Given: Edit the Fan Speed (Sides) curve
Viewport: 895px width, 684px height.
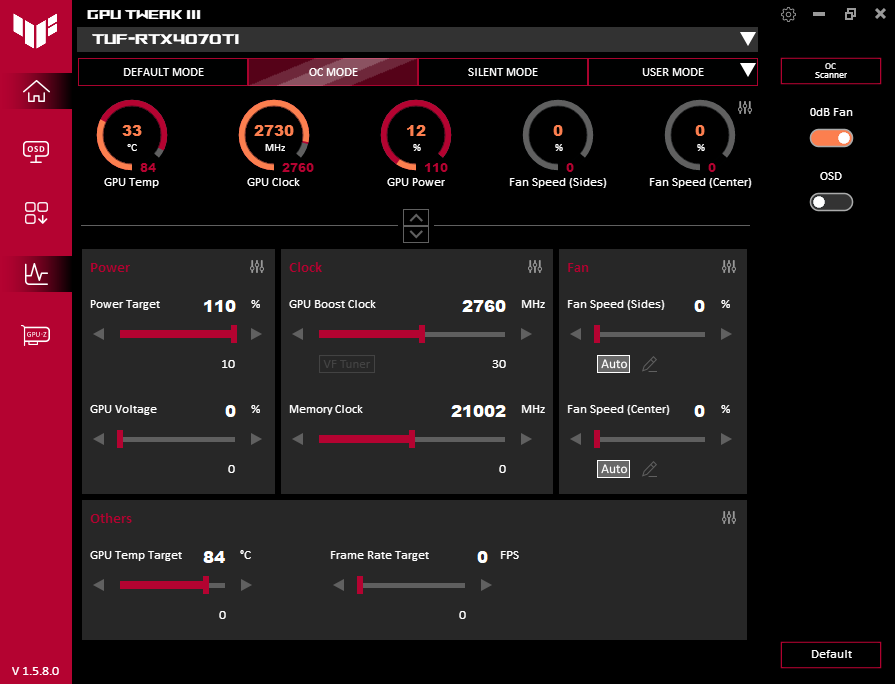Looking at the screenshot, I should coord(650,364).
